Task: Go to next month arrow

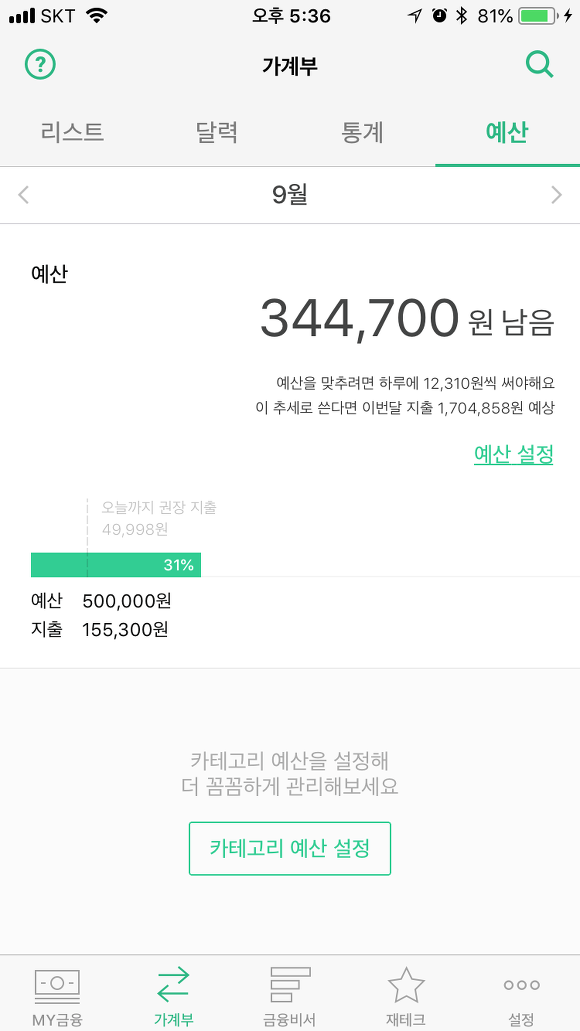Action: click(x=556, y=195)
